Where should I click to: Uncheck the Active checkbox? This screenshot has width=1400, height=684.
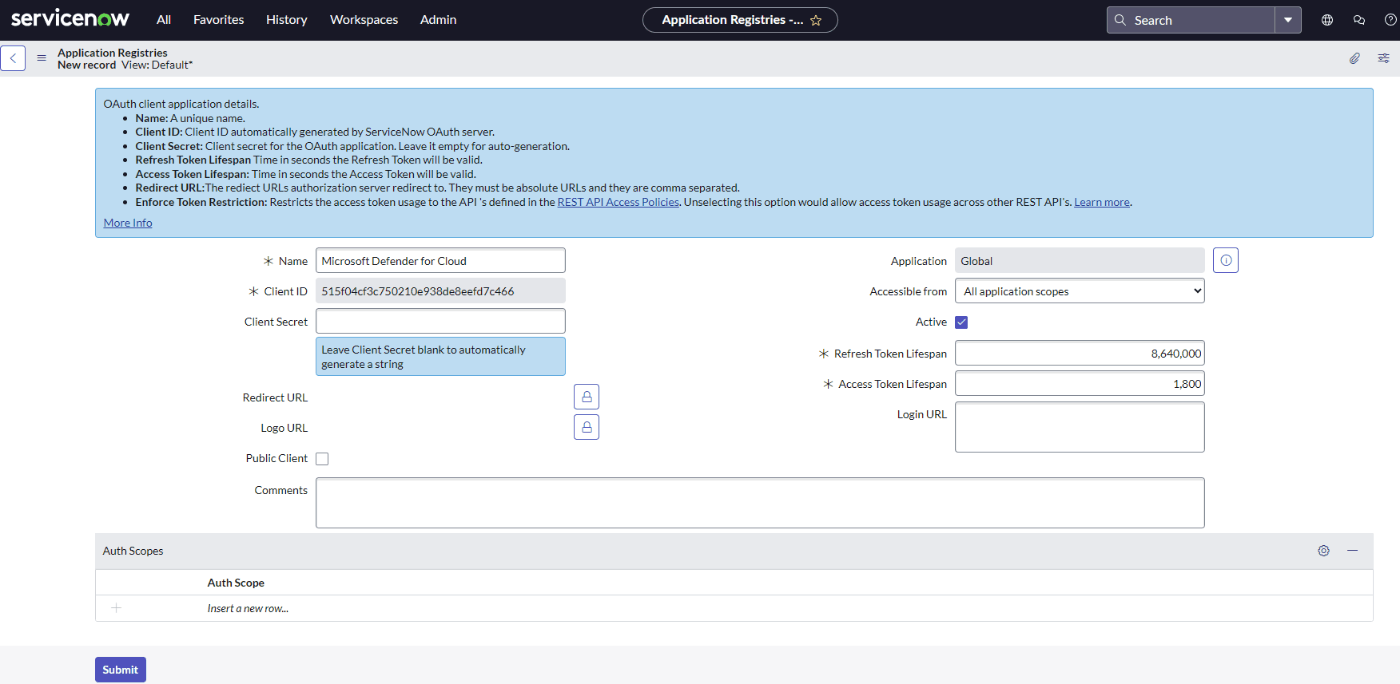962,322
